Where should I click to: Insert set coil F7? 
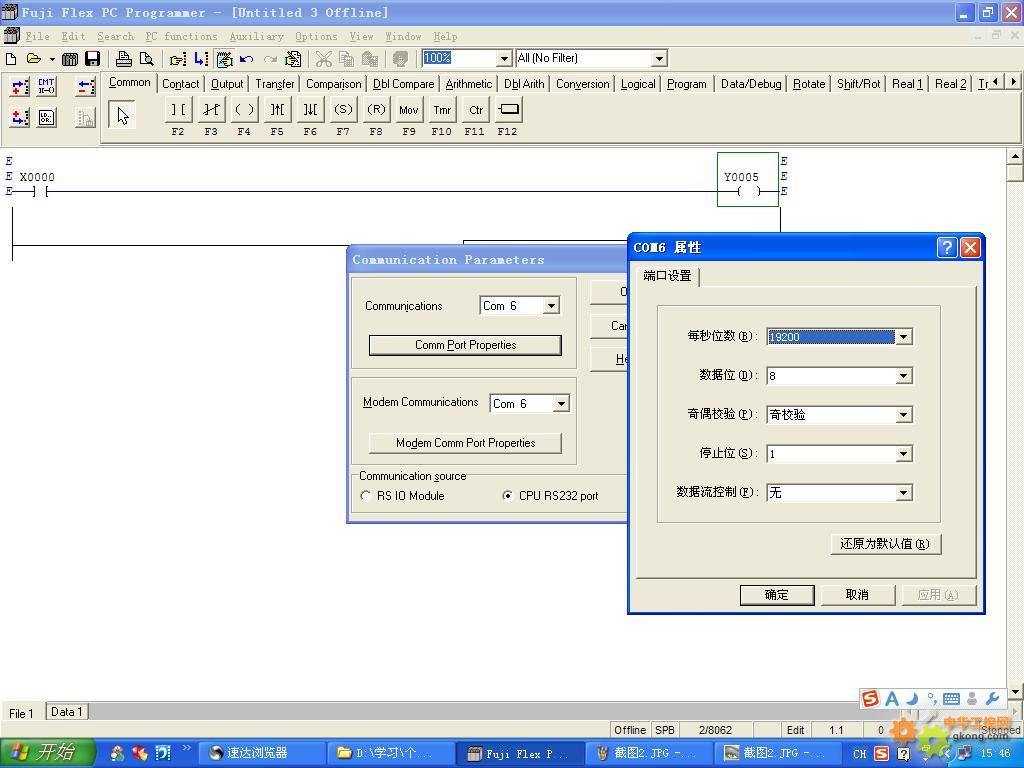tap(343, 110)
